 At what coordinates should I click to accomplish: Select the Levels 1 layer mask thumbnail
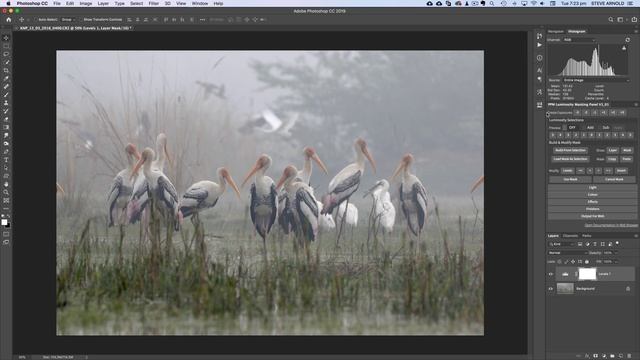[587, 274]
